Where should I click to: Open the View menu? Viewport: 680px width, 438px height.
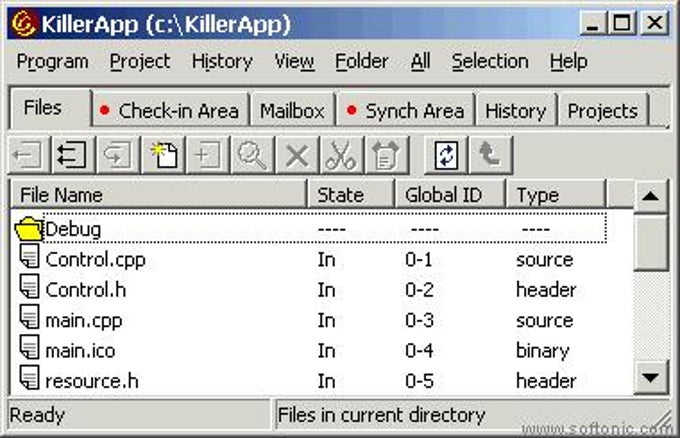pos(294,62)
